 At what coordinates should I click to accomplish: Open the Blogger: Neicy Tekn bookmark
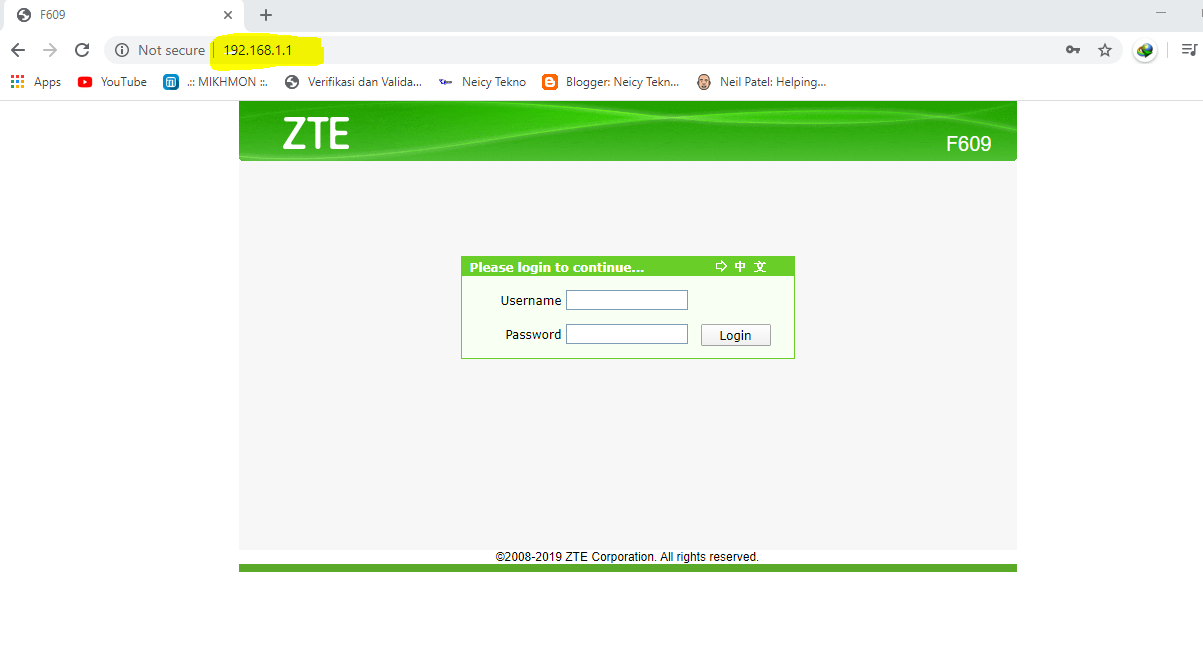pyautogui.click(x=611, y=82)
